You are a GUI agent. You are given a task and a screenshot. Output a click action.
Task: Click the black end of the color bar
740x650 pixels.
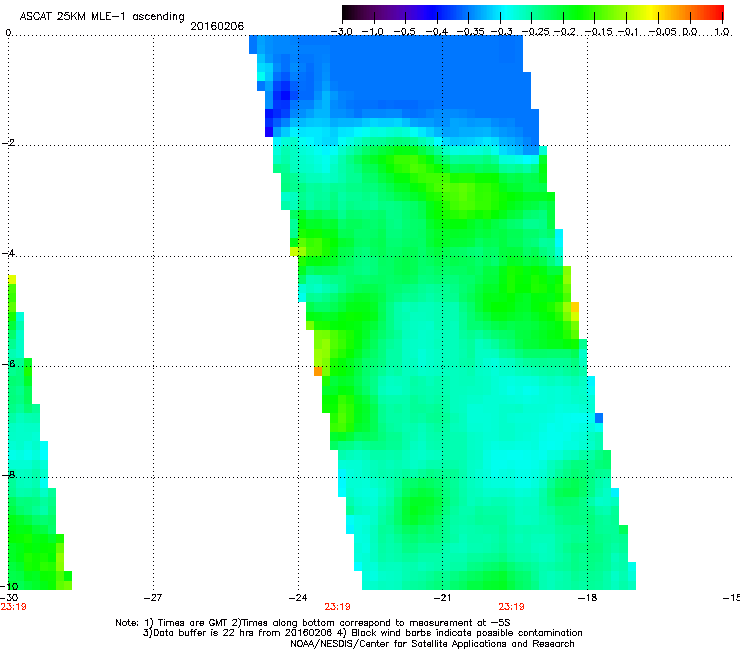pyautogui.click(x=347, y=13)
